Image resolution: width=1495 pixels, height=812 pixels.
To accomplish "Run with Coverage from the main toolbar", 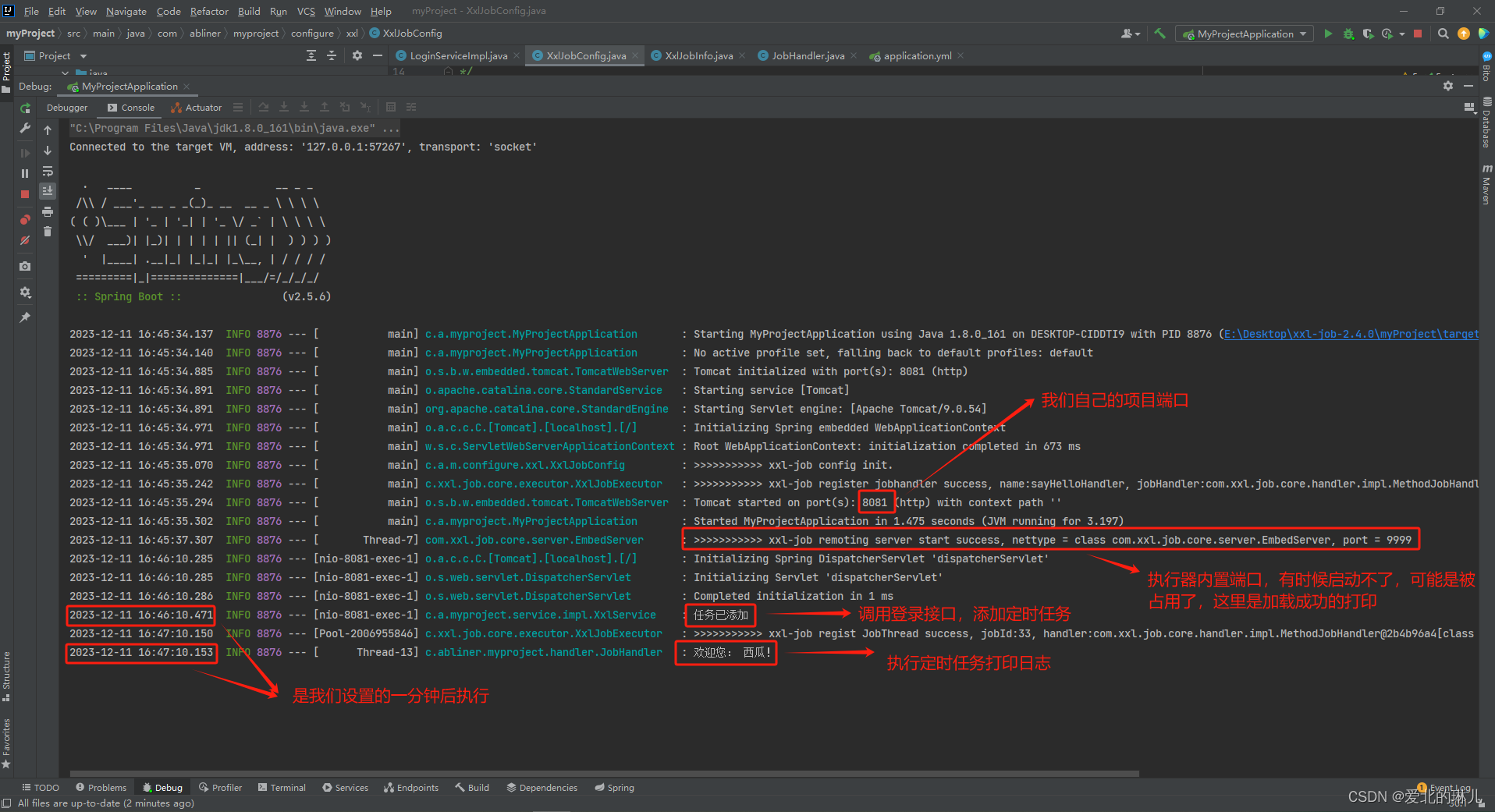I will [x=1368, y=34].
